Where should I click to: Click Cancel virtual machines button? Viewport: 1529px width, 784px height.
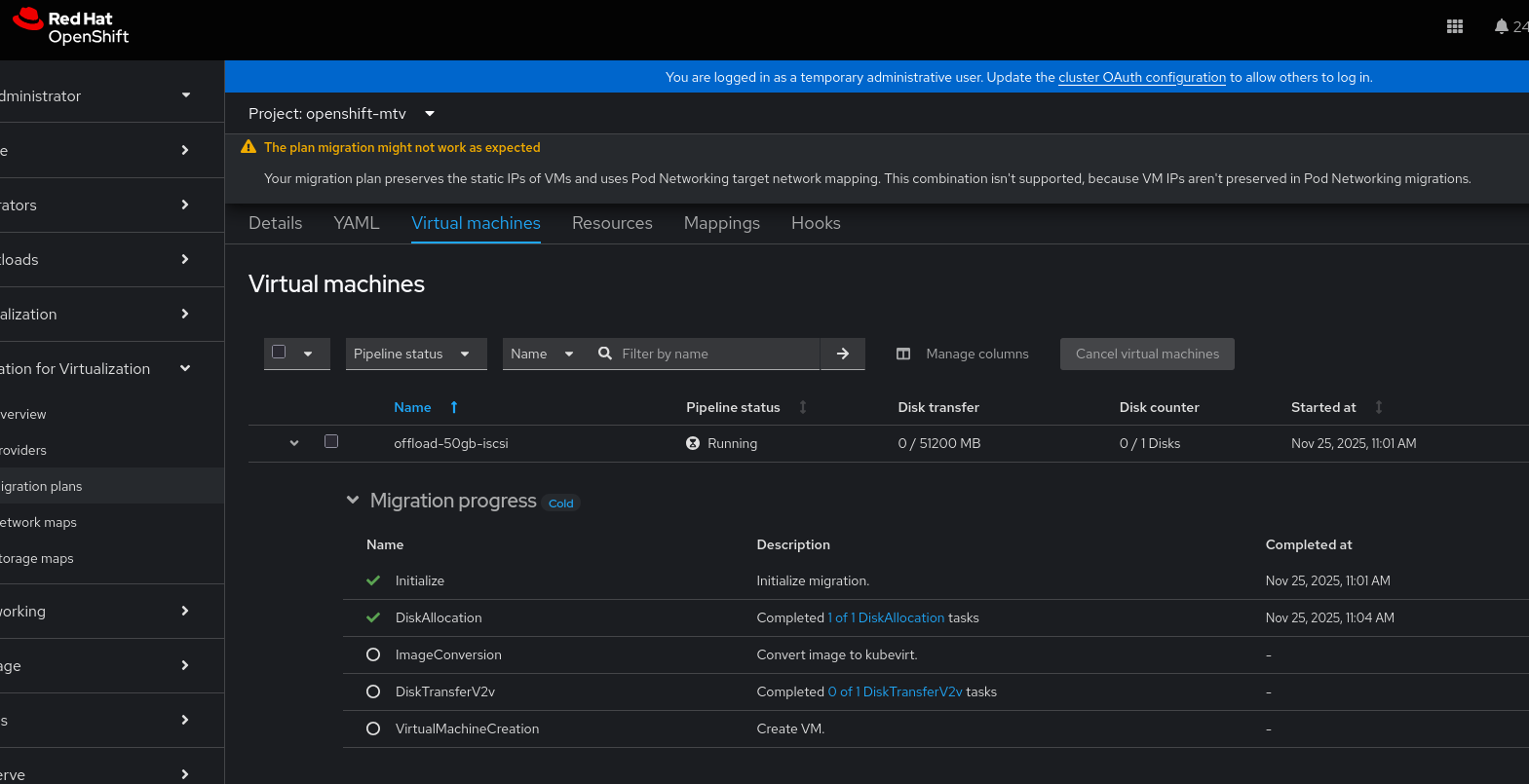(1147, 354)
